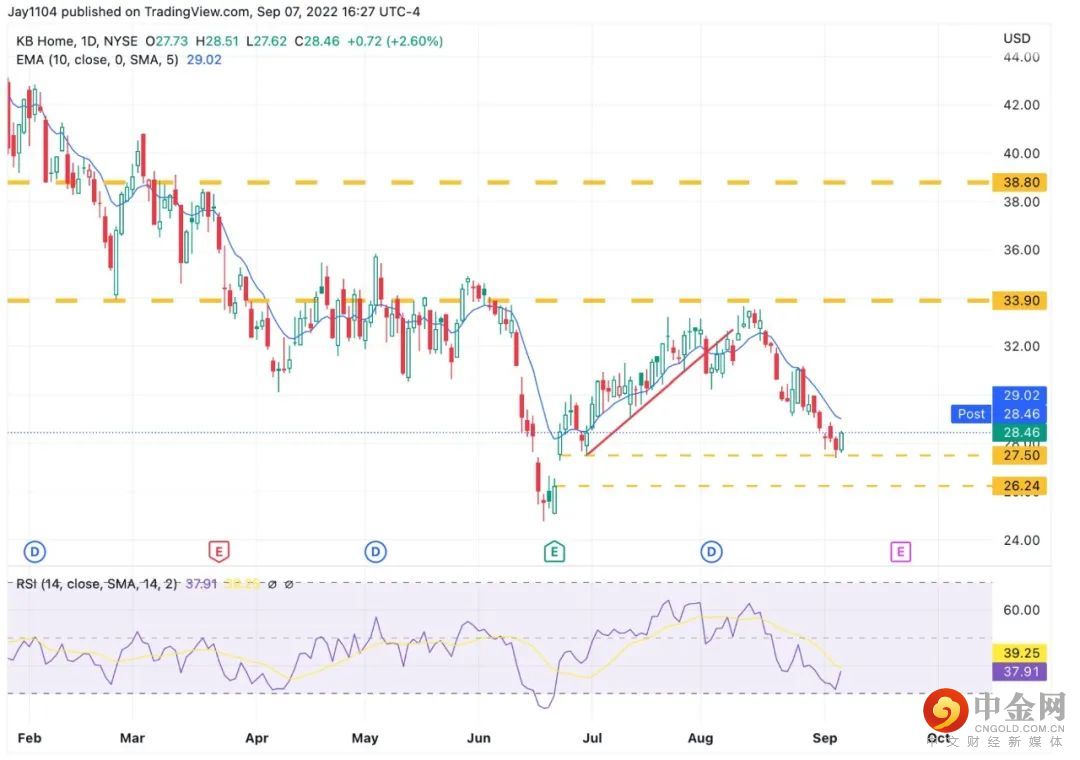Click the 29.02 EMA value in legend
This screenshot has height=760, width=1080.
click(x=204, y=60)
